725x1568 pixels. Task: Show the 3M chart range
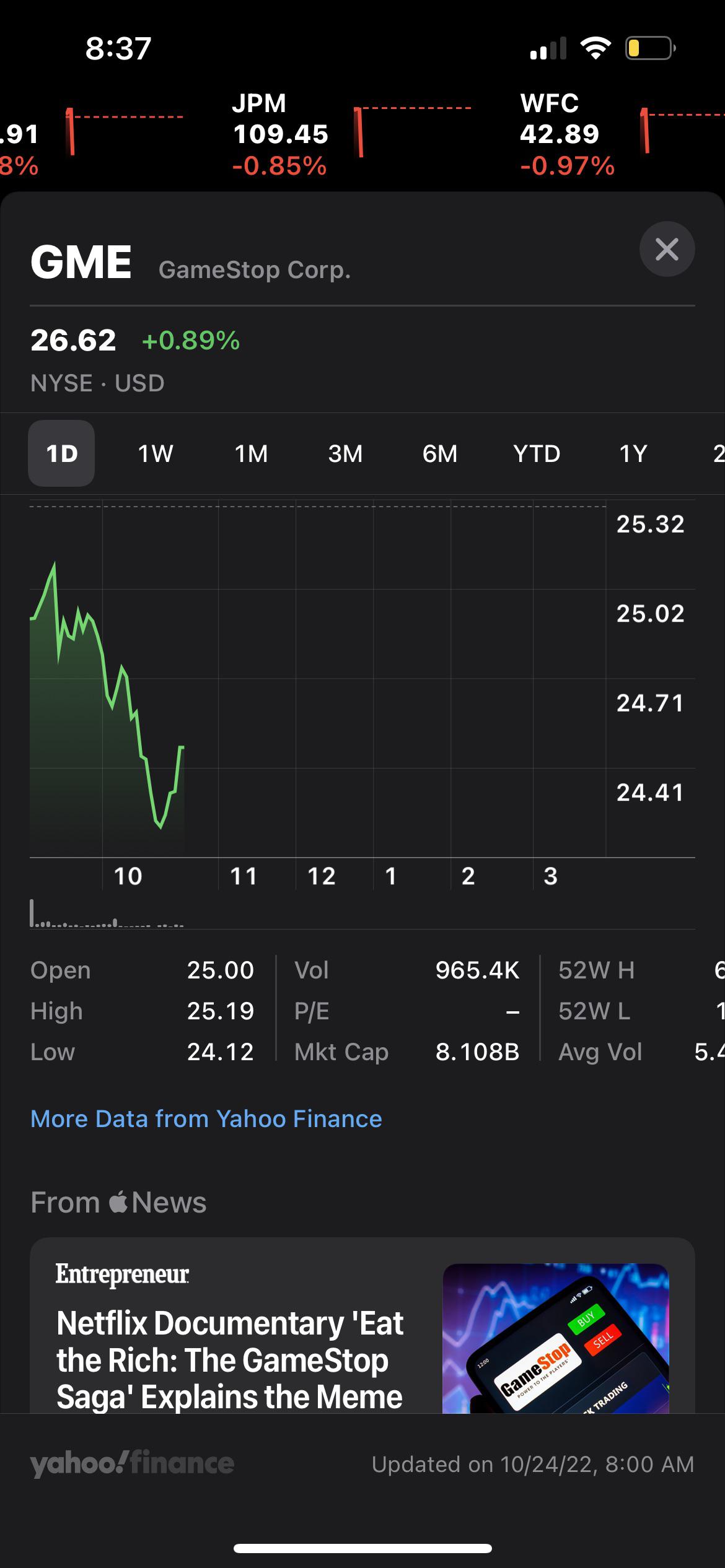[x=345, y=454]
